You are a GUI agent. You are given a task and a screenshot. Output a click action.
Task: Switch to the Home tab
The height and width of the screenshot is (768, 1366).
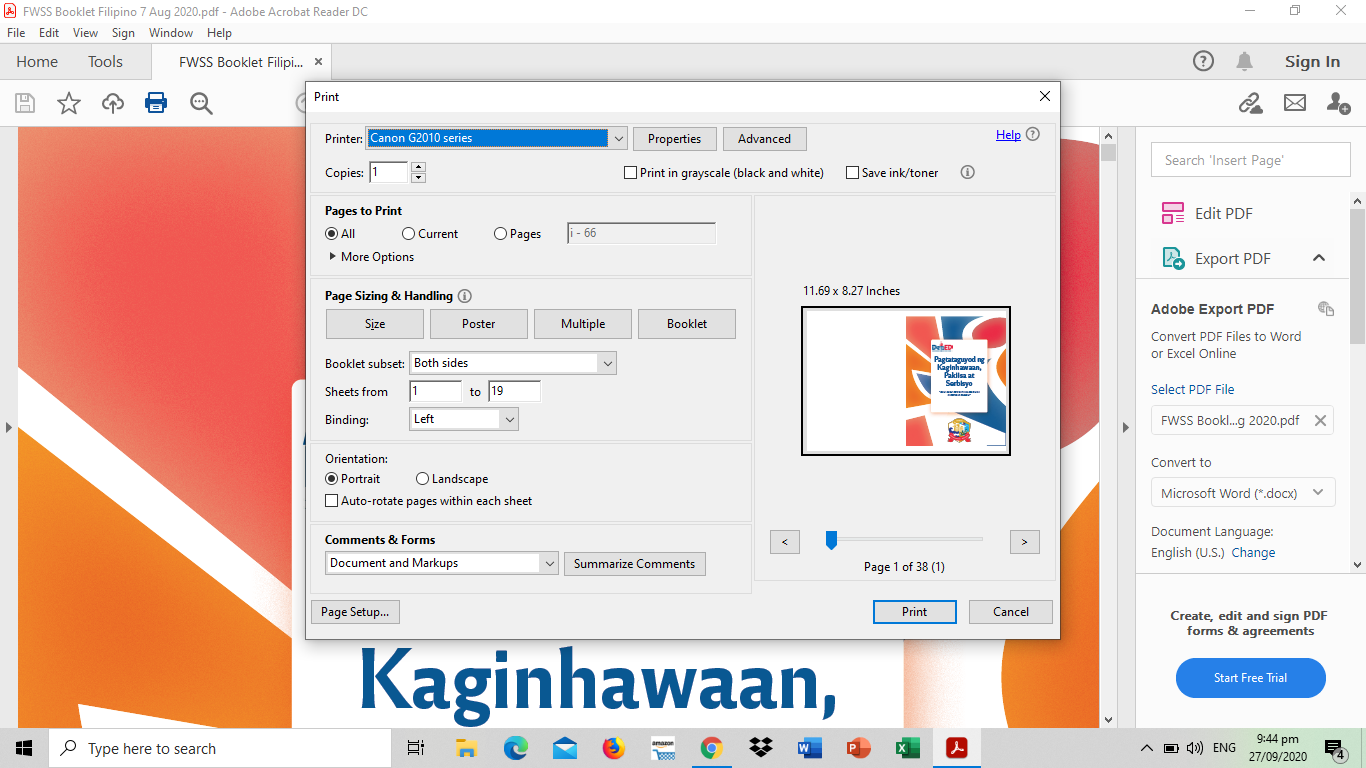click(37, 61)
